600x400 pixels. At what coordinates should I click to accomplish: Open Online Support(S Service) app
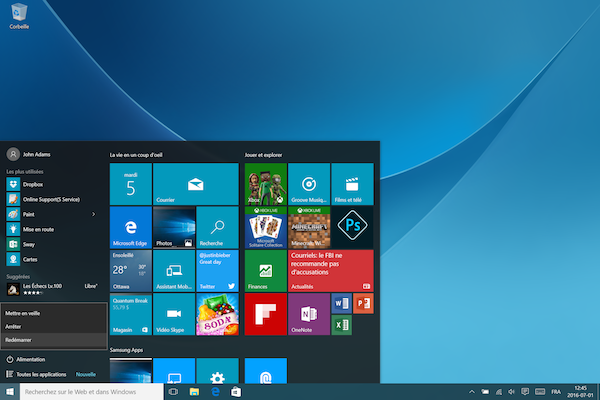52,199
